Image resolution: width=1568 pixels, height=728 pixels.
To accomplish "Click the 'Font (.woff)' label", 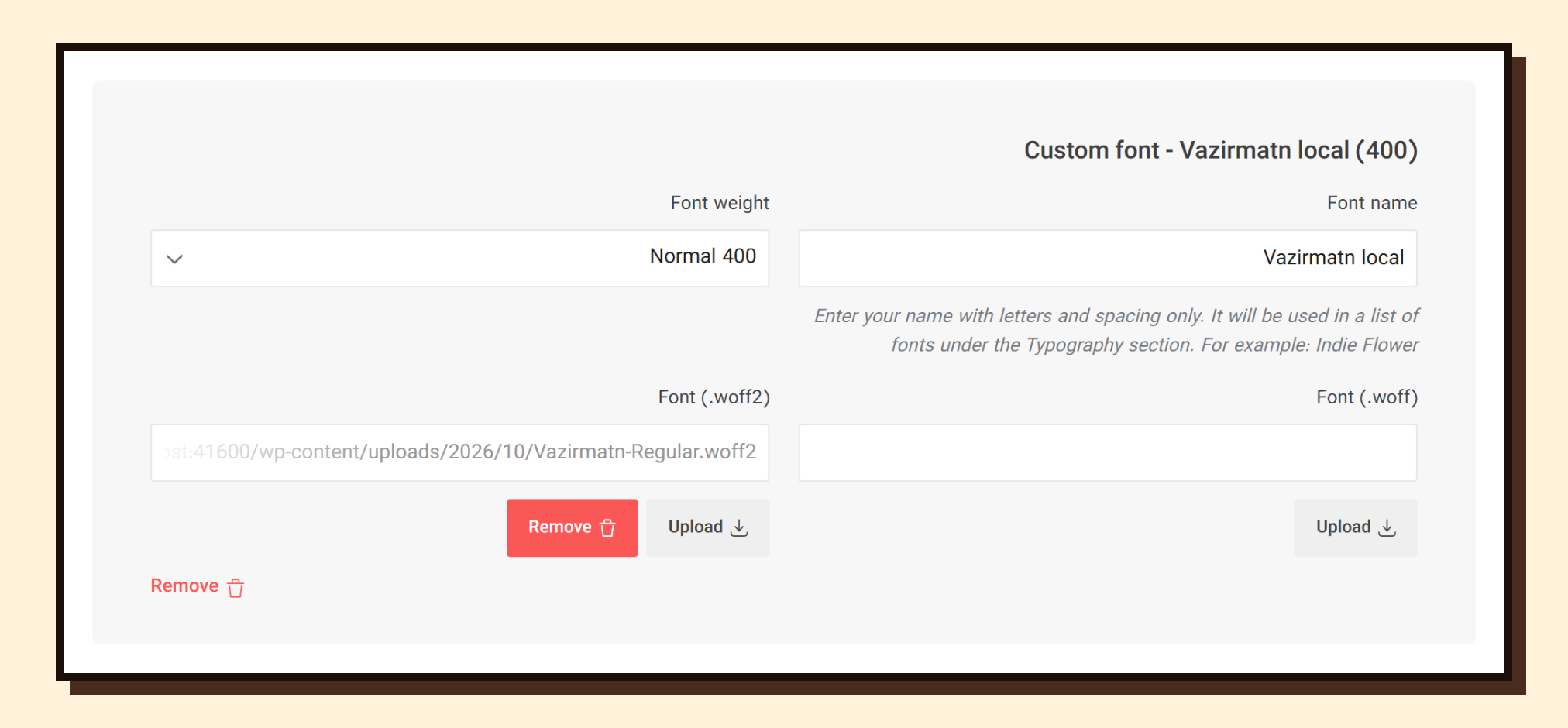I will [x=1367, y=397].
